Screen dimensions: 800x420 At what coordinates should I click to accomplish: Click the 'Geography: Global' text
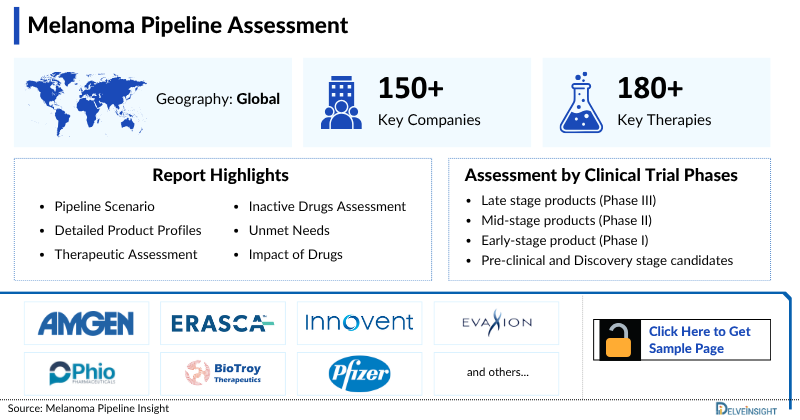pos(218,98)
